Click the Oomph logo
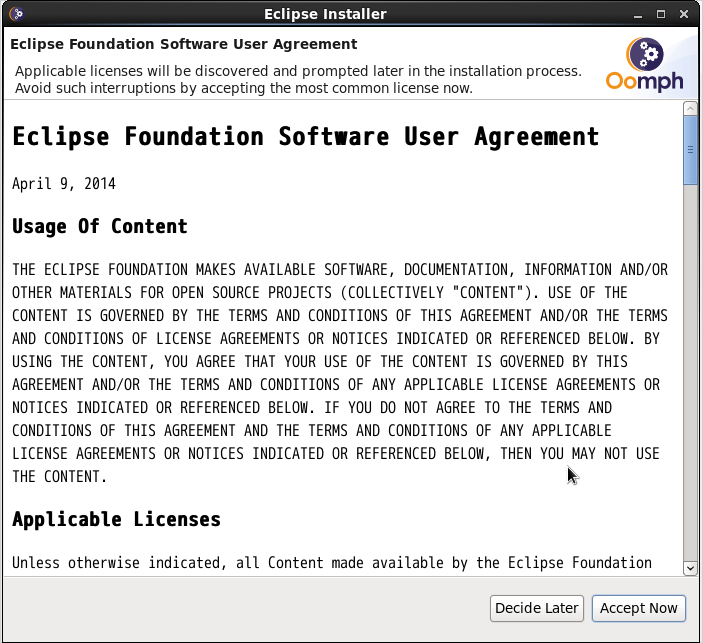Screen dimensions: 703x643 click(644, 65)
